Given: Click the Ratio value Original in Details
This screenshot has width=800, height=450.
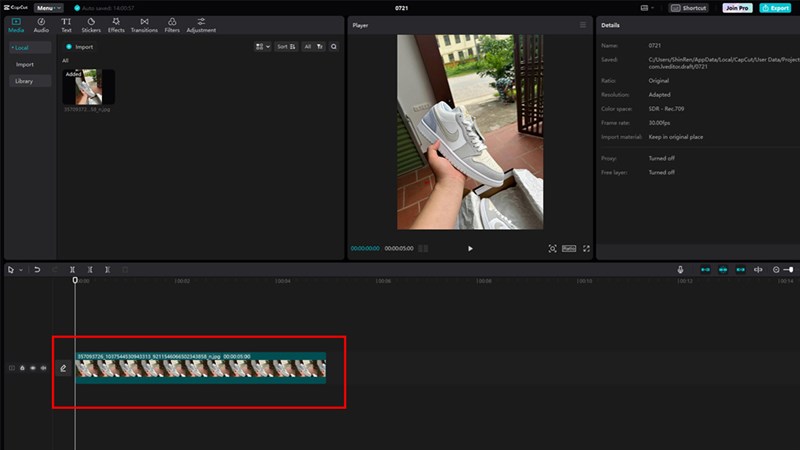Looking at the screenshot, I should pyautogui.click(x=659, y=81).
